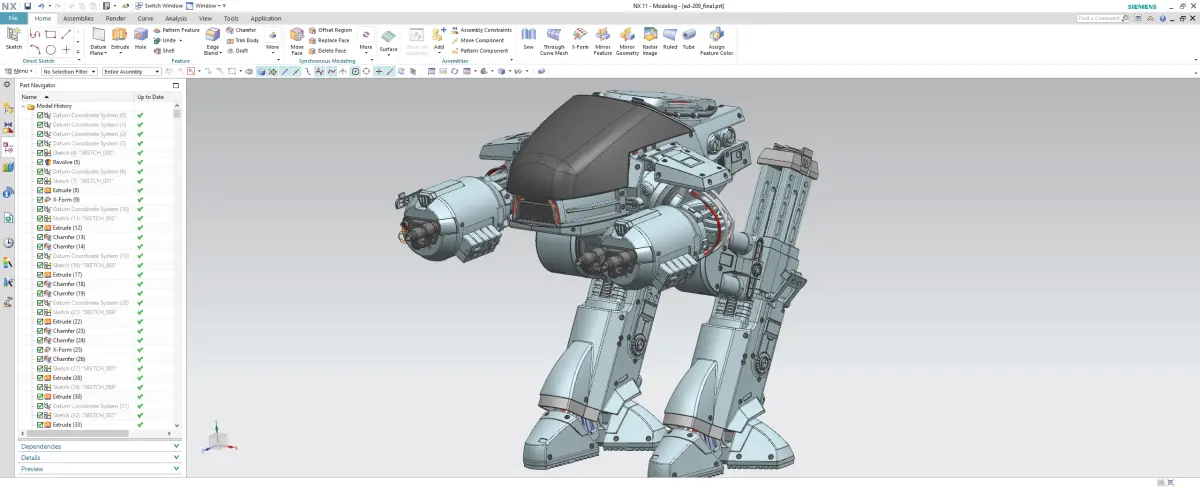
Task: Uncheck the Revolve (5) feature checkbox
Action: click(x=40, y=162)
